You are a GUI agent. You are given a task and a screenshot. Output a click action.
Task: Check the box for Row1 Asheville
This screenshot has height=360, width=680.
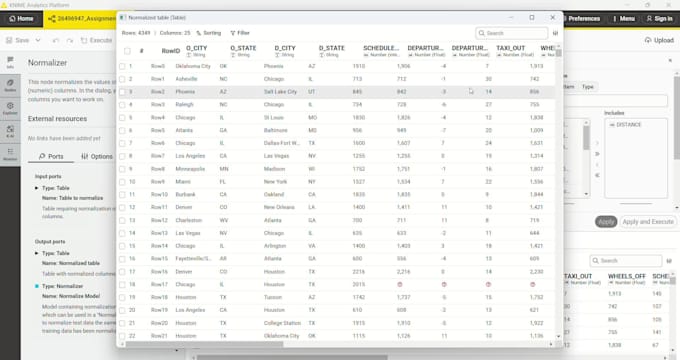click(x=122, y=79)
